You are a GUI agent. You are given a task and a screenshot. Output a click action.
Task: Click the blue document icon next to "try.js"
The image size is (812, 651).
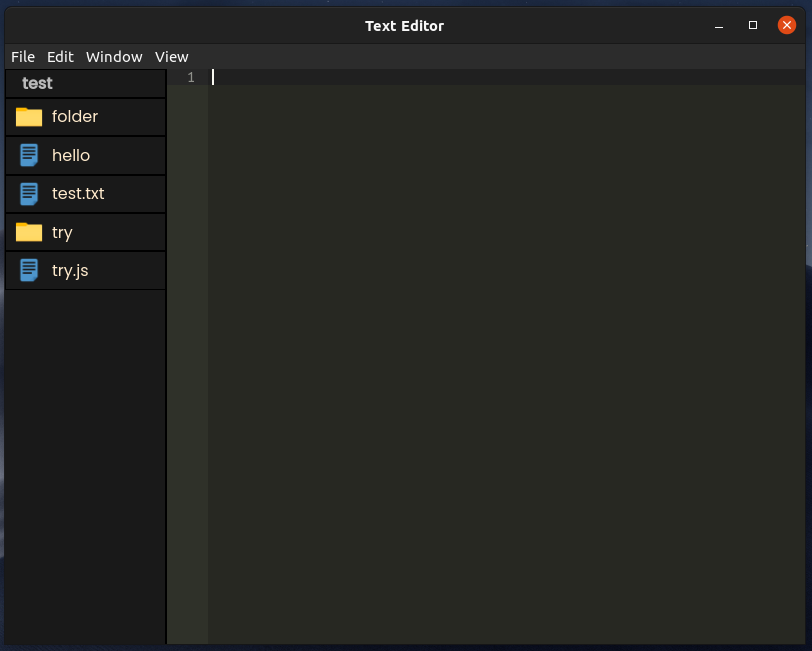(28, 270)
